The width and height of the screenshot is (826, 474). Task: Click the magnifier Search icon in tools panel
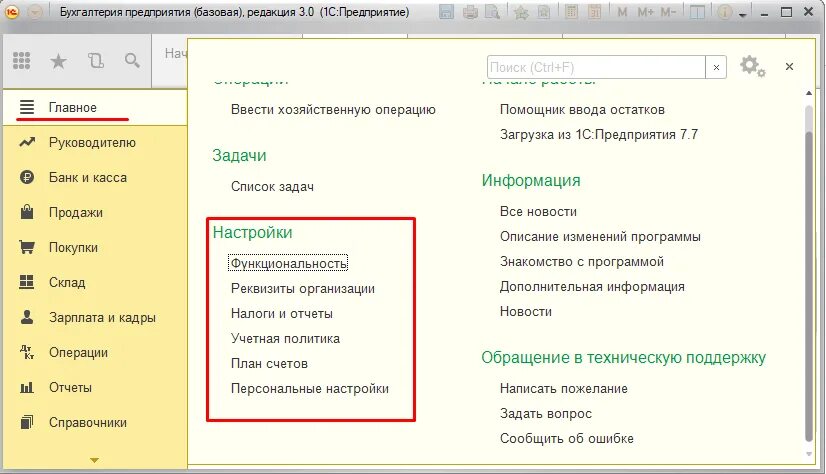pos(132,61)
